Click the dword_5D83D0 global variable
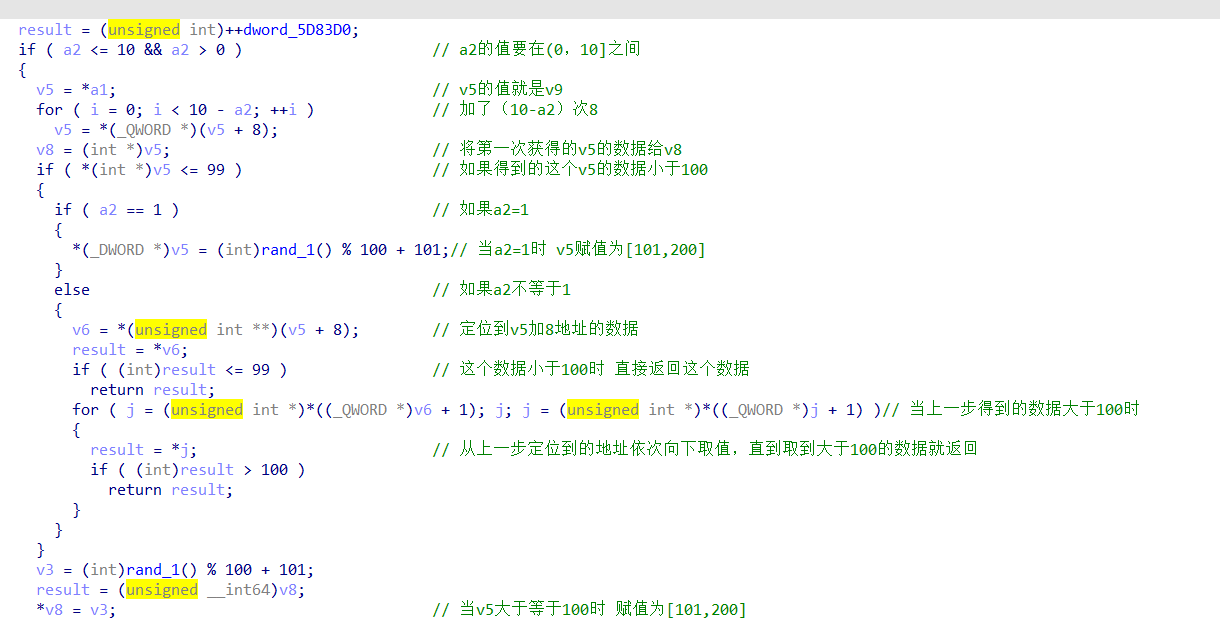The image size is (1220, 634). click(300, 29)
